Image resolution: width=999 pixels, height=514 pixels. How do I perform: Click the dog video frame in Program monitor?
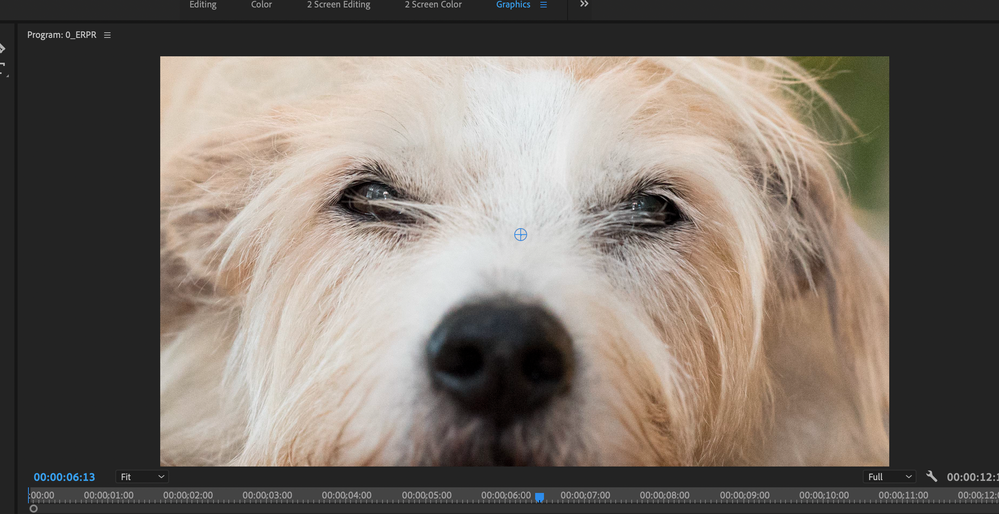tap(524, 261)
